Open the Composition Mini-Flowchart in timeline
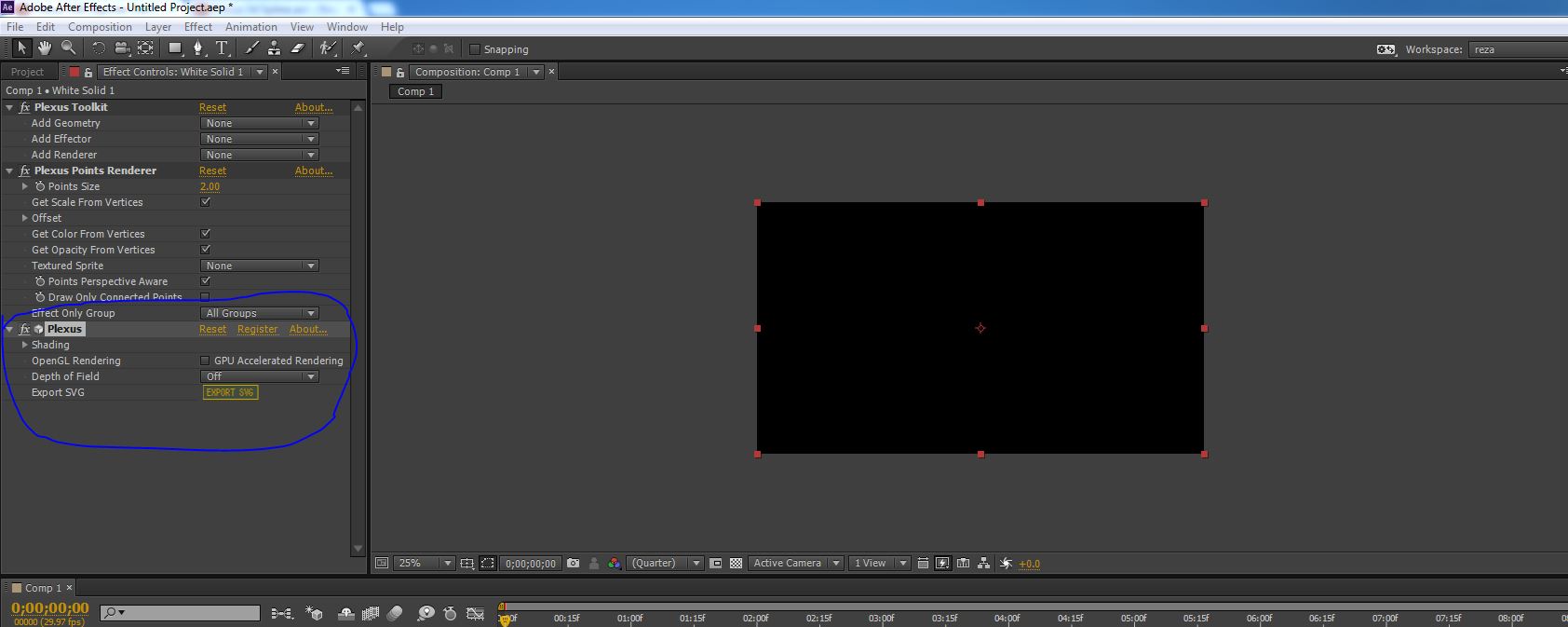Viewport: 1568px width, 627px height. point(281,613)
